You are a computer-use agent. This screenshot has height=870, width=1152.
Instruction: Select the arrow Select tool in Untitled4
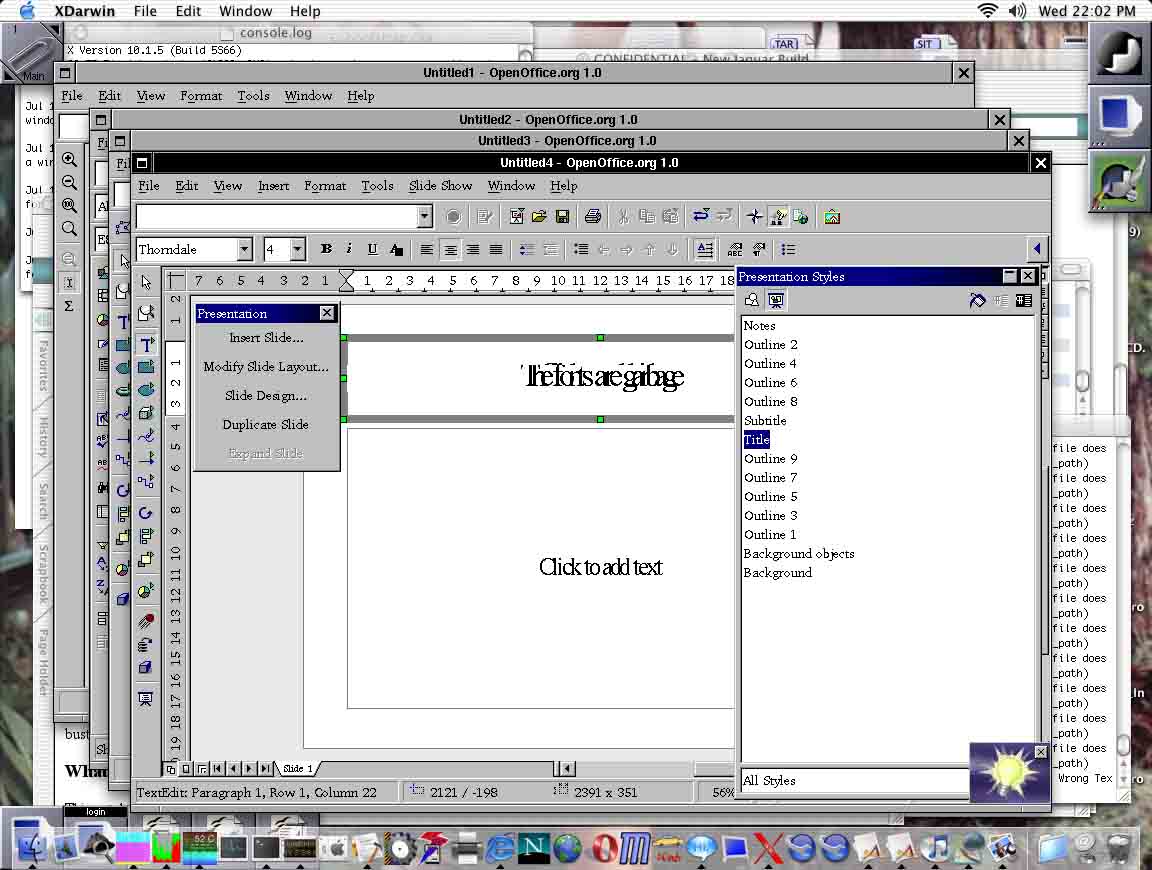(x=146, y=282)
